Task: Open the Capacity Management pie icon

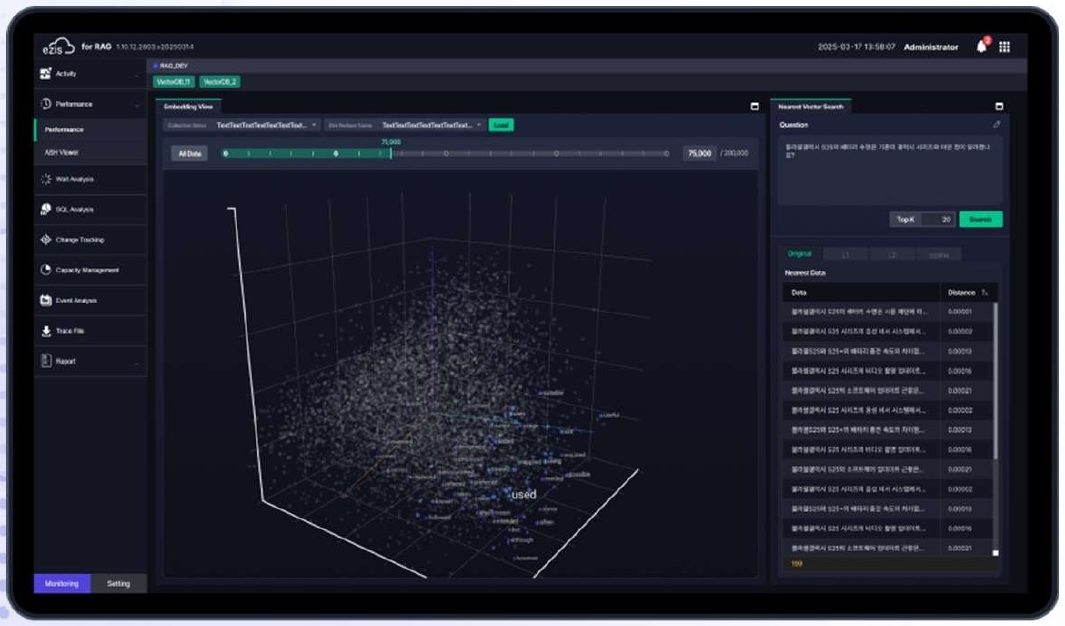Action: [46, 270]
